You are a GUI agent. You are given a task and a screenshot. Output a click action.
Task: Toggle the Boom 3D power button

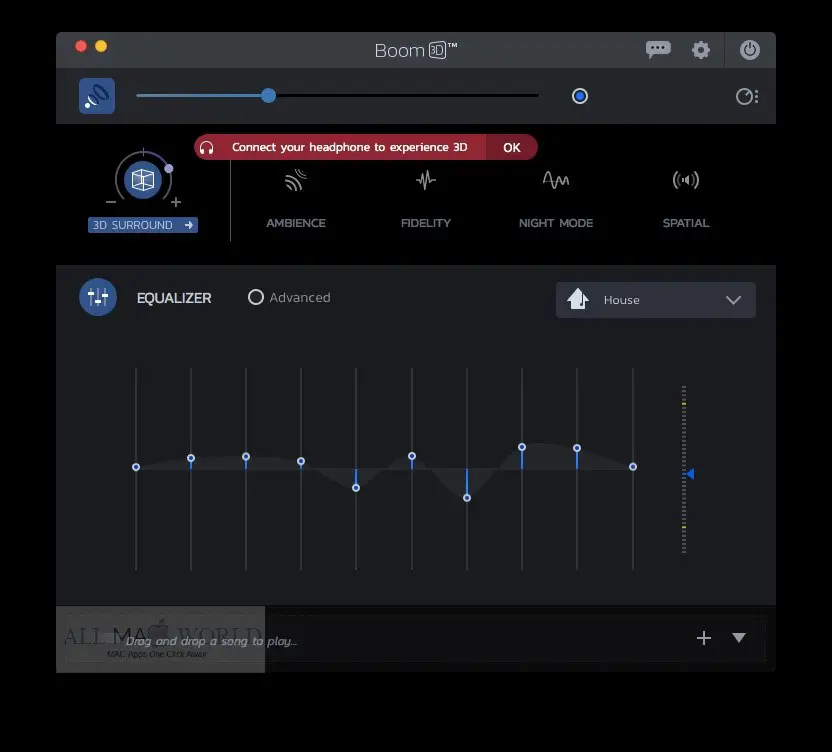tap(749, 50)
